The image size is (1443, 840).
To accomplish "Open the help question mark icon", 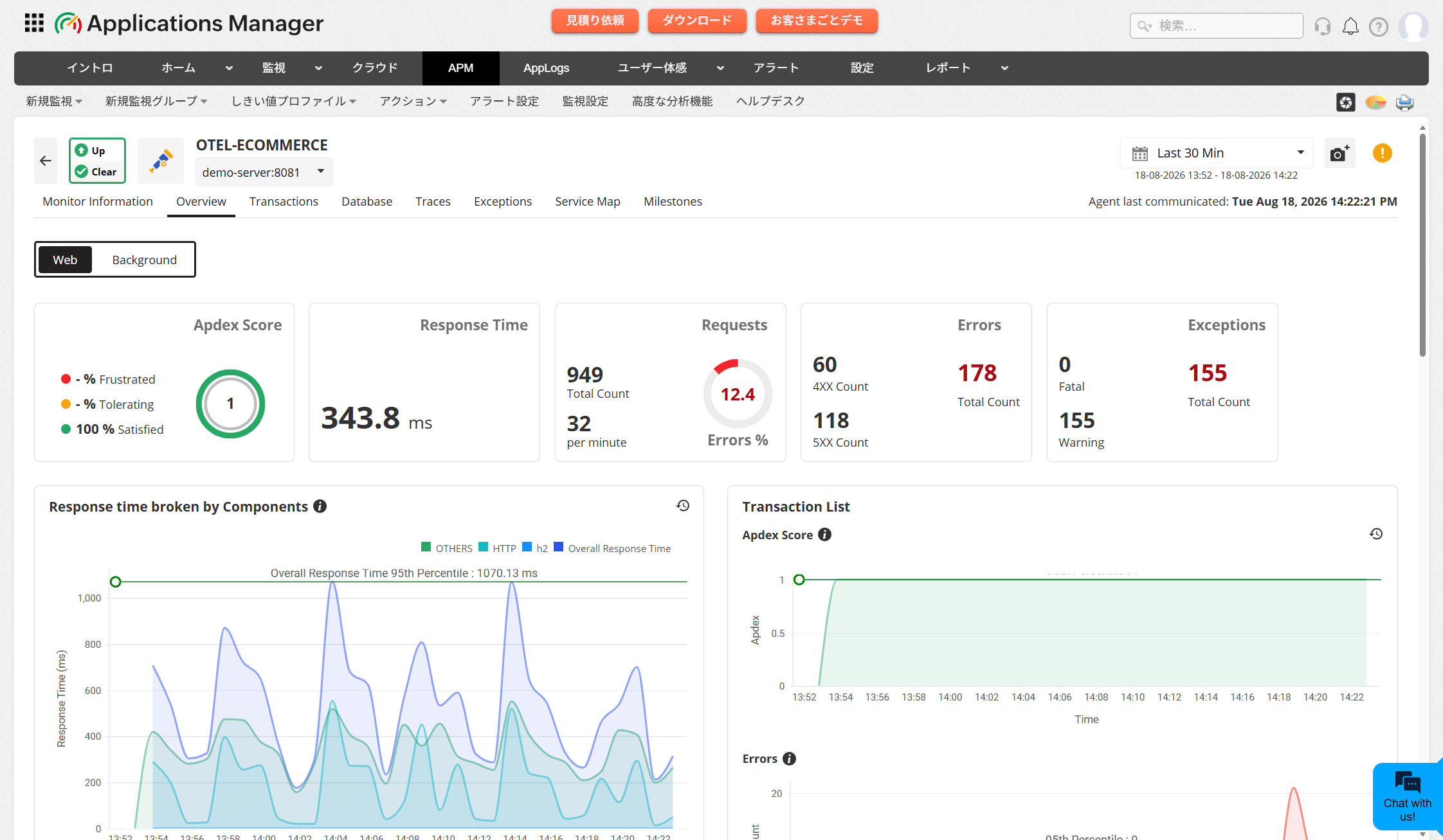I will (x=1379, y=26).
